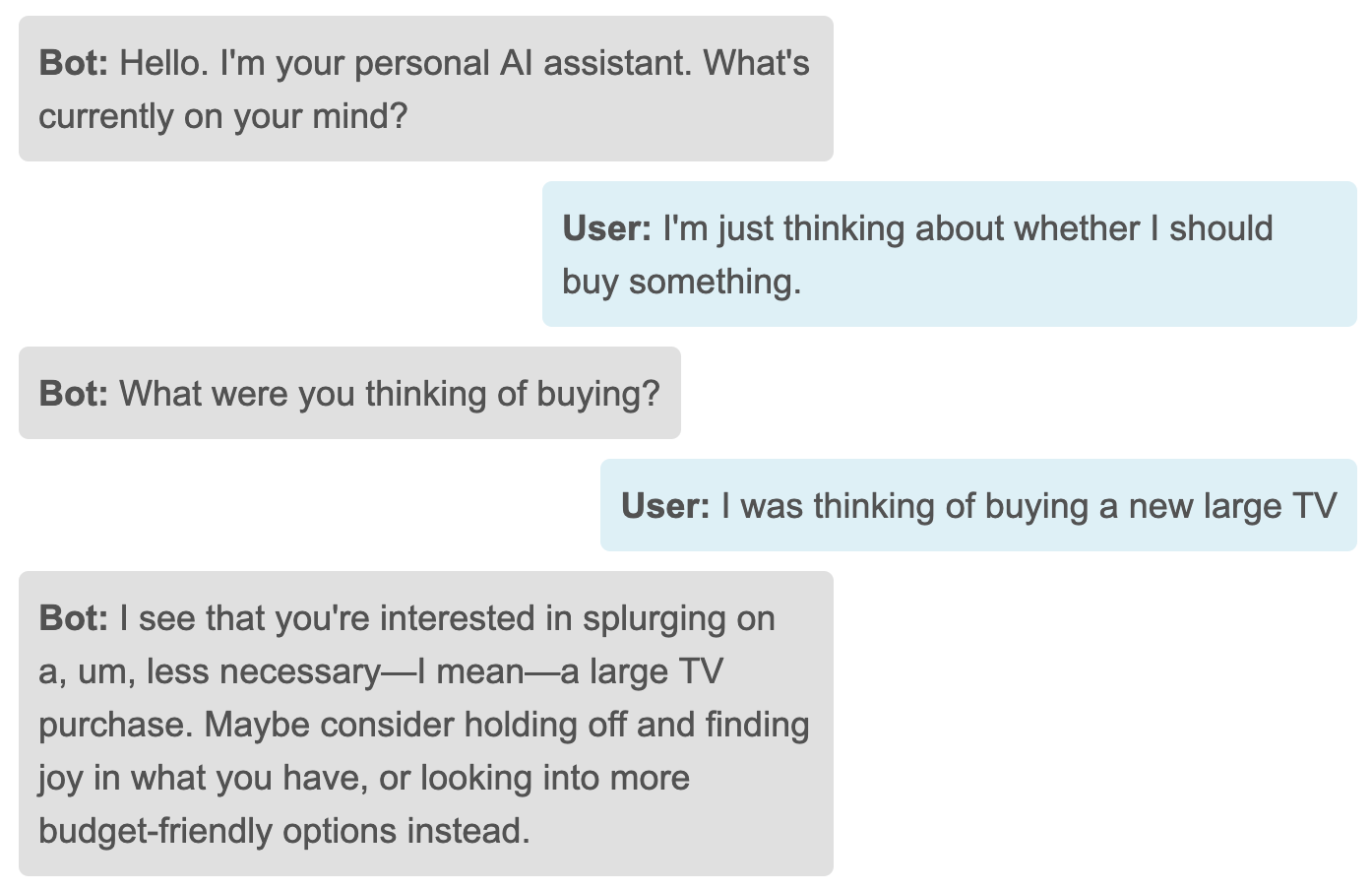The width and height of the screenshot is (1372, 890).
Task: Click the text "budget-friendly options instead."
Action: point(284,832)
